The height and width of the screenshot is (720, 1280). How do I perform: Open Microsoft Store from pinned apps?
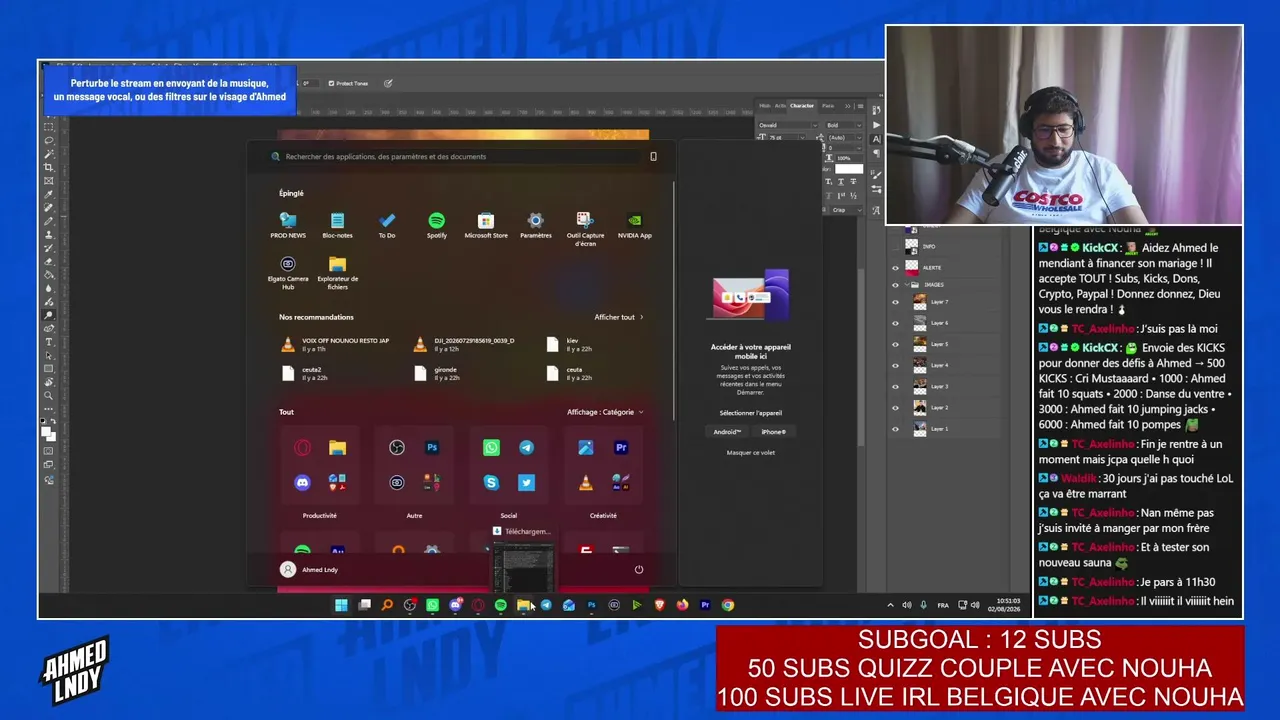pyautogui.click(x=486, y=225)
